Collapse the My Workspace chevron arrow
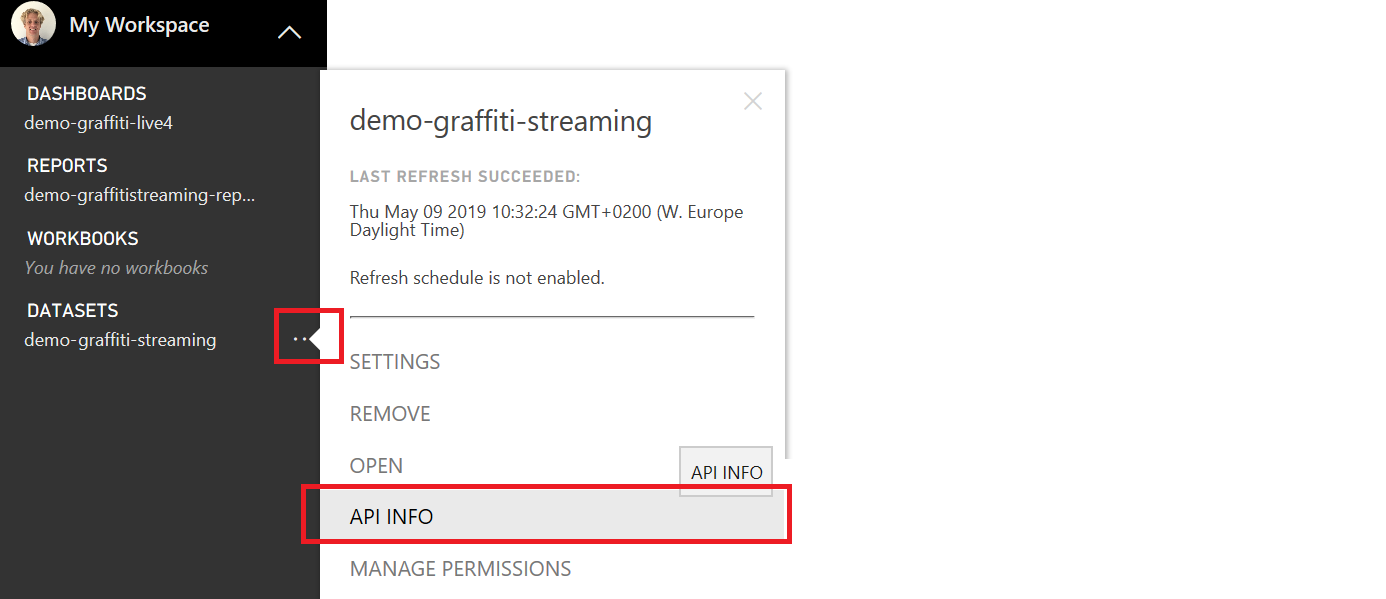The width and height of the screenshot is (1386, 599). pyautogui.click(x=289, y=32)
